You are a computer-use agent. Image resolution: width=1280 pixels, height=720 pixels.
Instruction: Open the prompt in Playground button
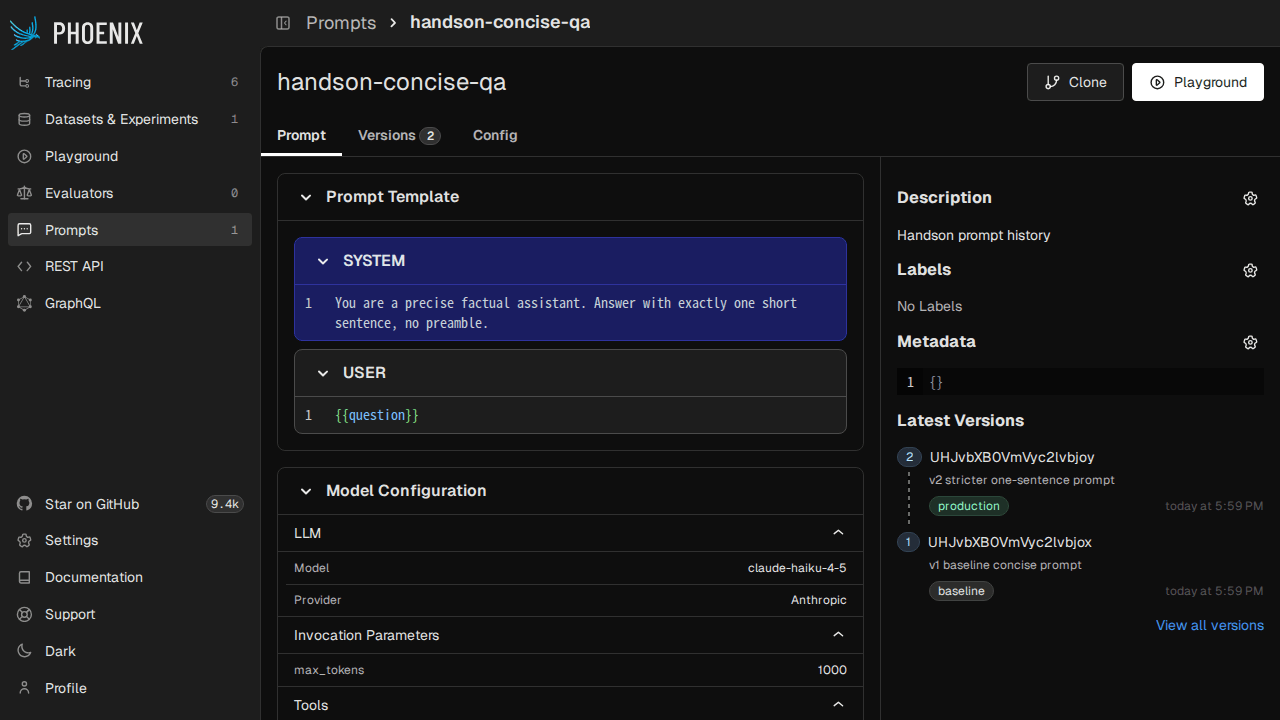(x=1197, y=82)
